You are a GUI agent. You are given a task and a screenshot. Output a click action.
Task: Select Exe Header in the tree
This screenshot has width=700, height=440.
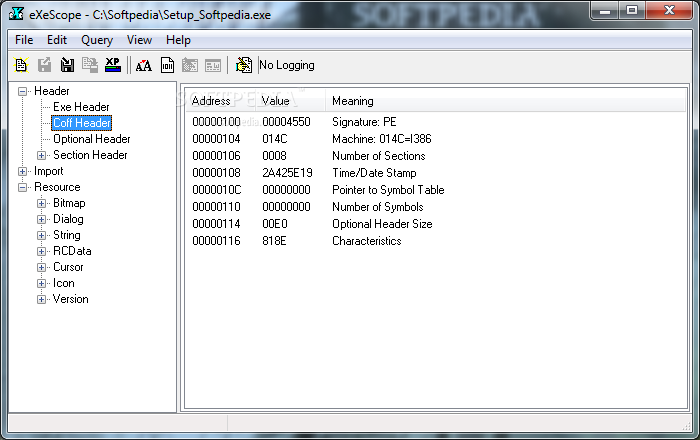pos(81,107)
